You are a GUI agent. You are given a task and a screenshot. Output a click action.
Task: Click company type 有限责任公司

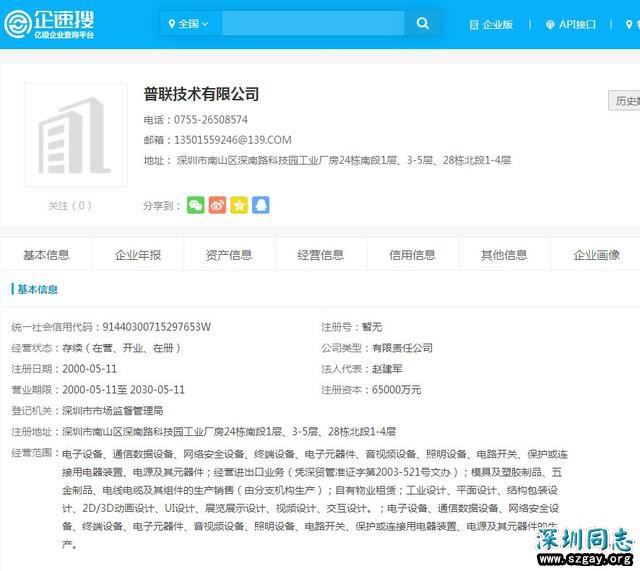tap(402, 348)
